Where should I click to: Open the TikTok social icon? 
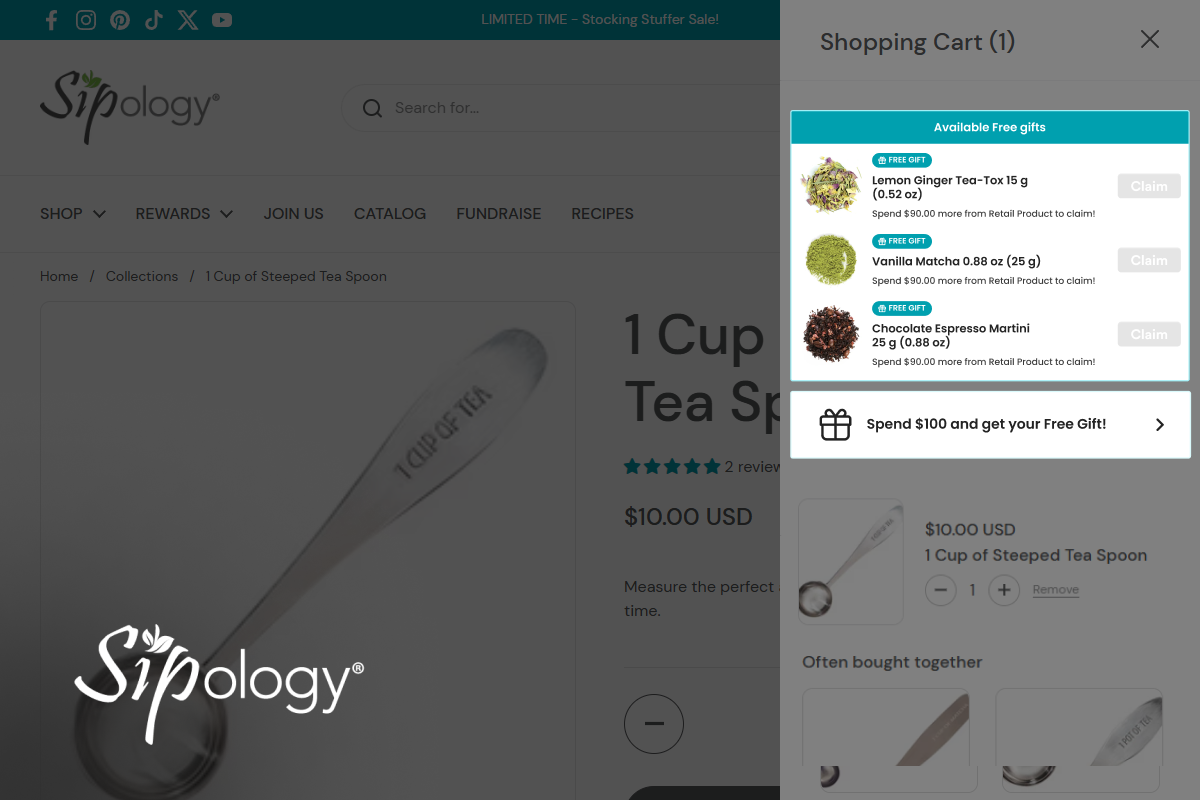click(x=154, y=20)
